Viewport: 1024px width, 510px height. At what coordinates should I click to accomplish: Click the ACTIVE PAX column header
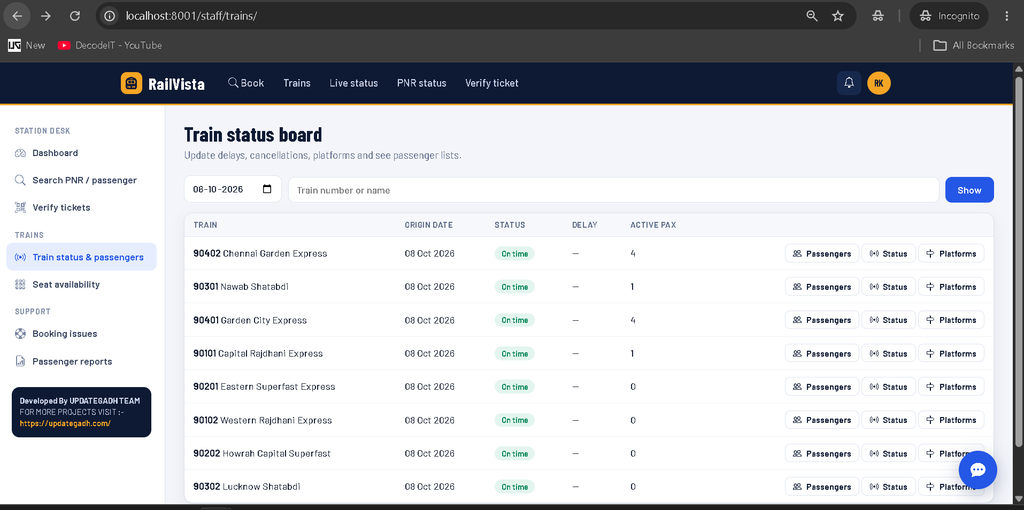653,225
